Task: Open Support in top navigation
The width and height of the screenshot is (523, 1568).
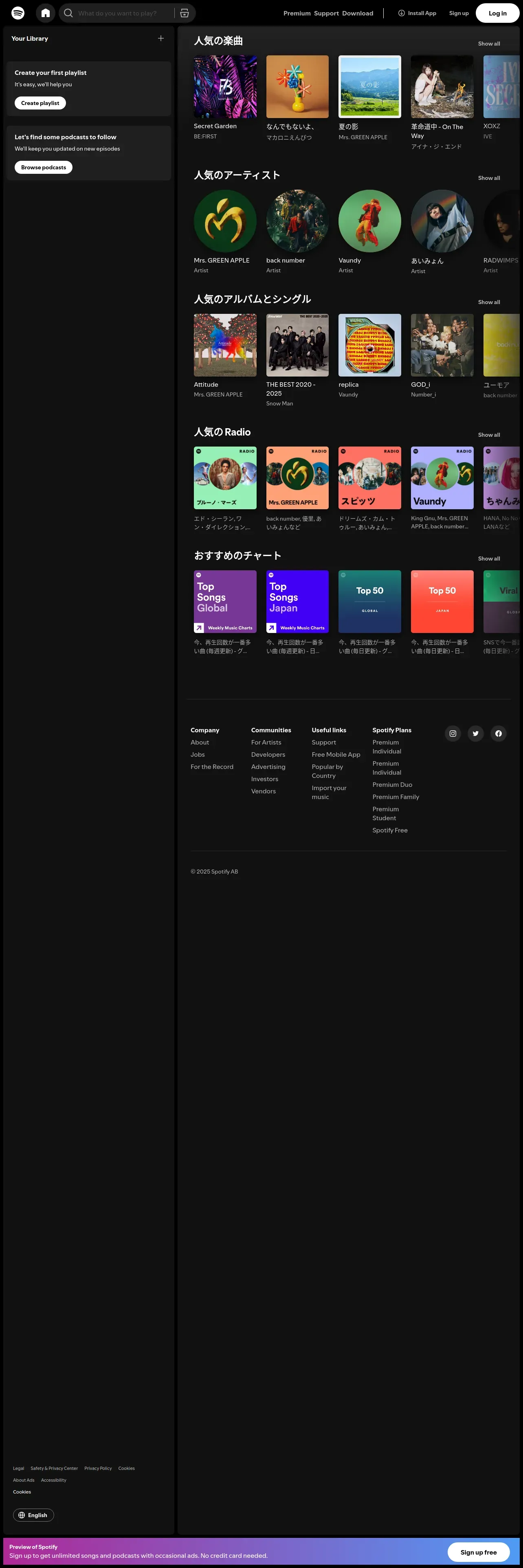Action: [x=326, y=13]
